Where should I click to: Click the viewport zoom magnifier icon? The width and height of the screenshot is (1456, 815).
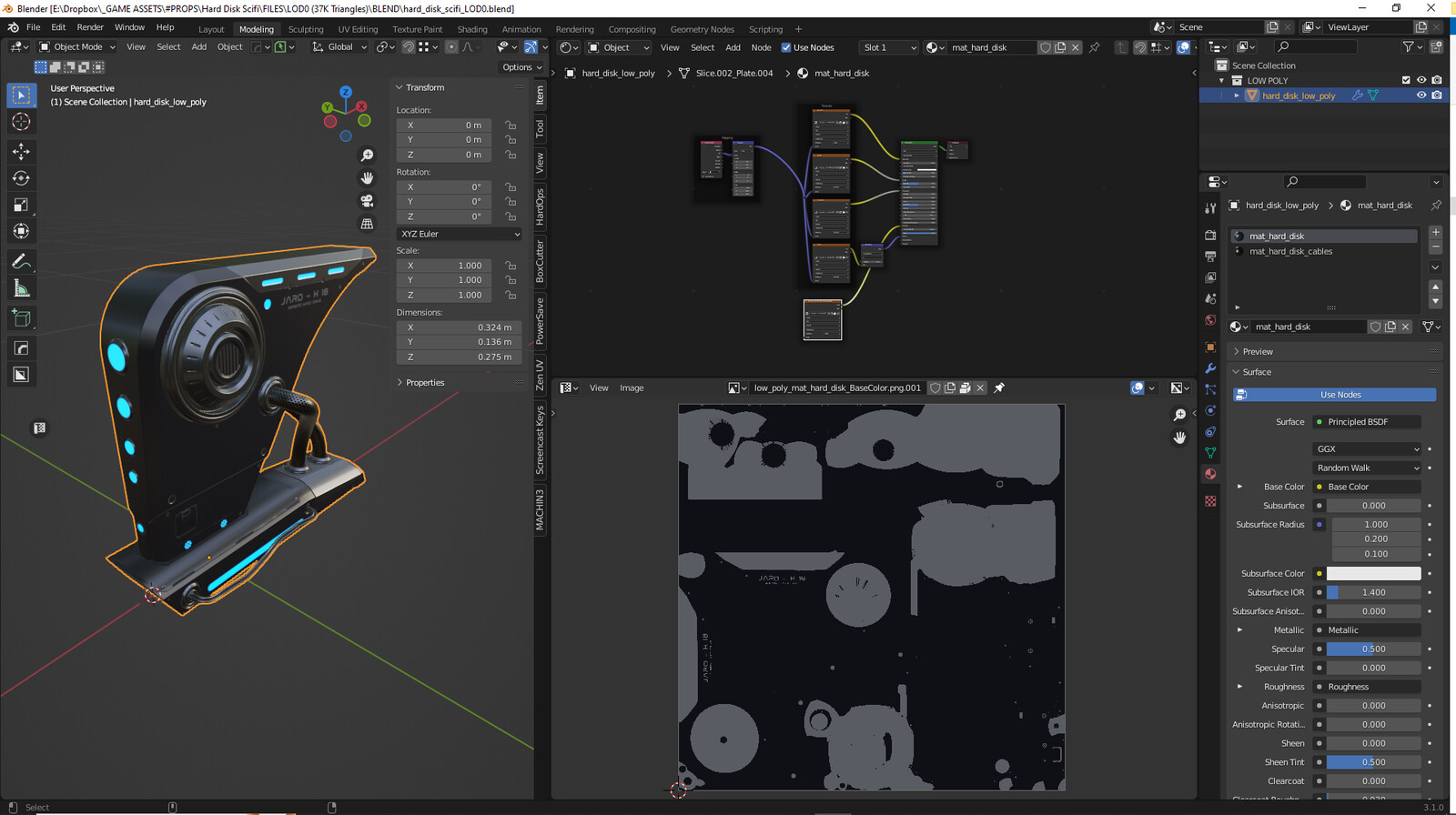click(x=367, y=156)
